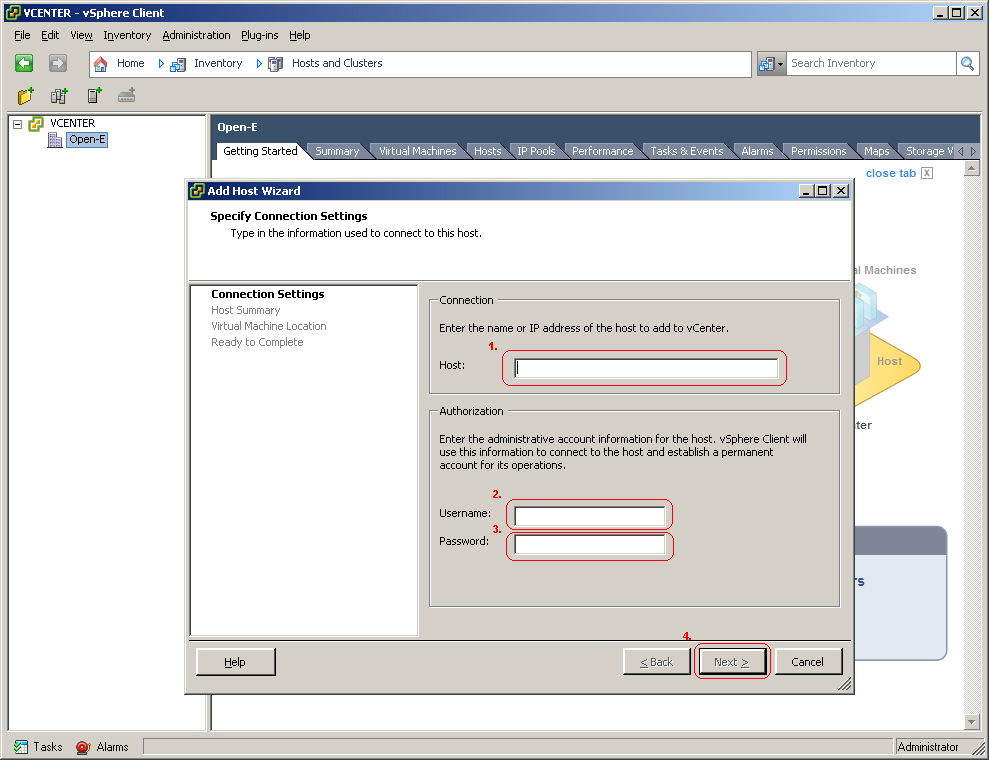Click the Tasks label in status bar

48,747
